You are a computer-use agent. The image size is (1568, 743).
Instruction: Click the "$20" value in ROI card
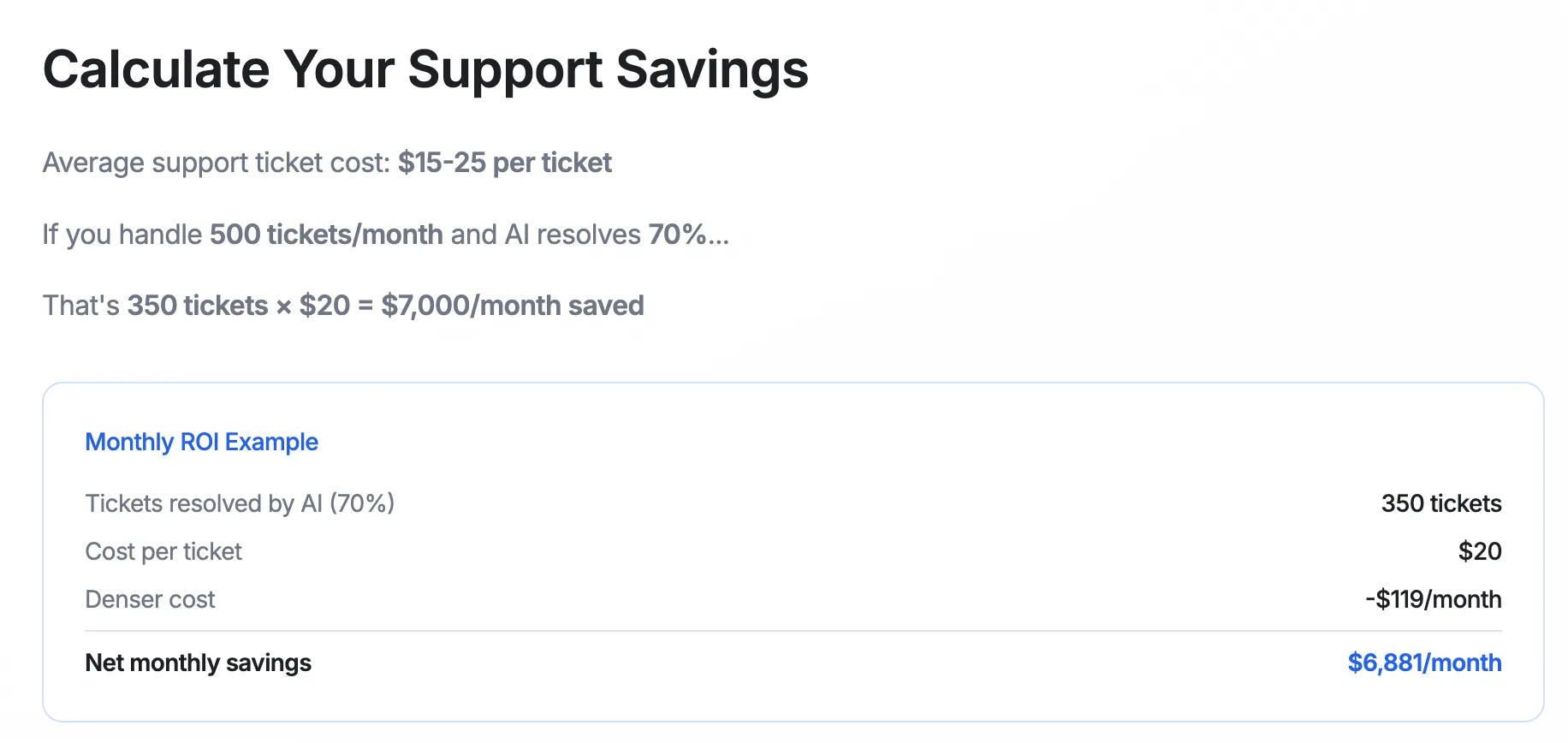[1480, 551]
